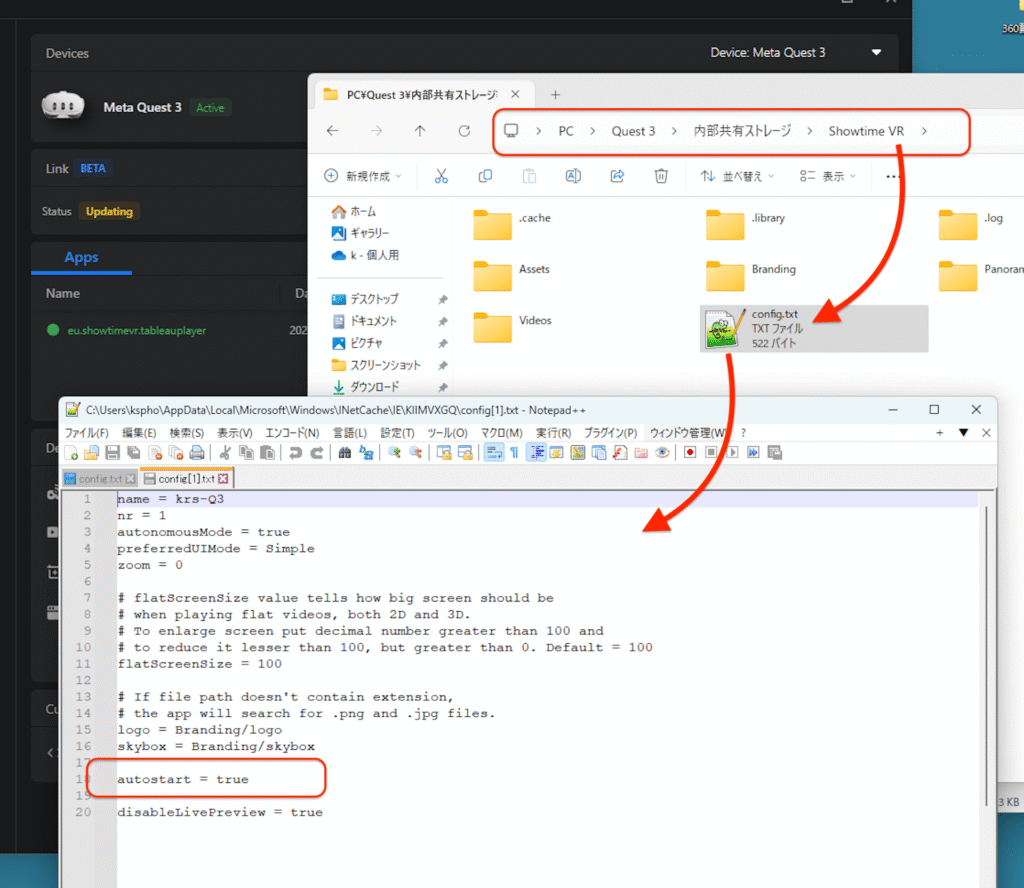Click the stop recording macro icon
1024x888 pixels.
pyautogui.click(x=711, y=452)
